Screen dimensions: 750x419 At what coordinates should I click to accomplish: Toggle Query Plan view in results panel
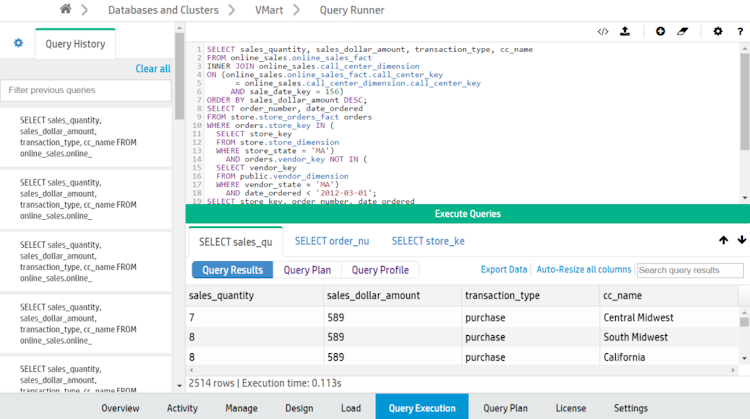307,270
